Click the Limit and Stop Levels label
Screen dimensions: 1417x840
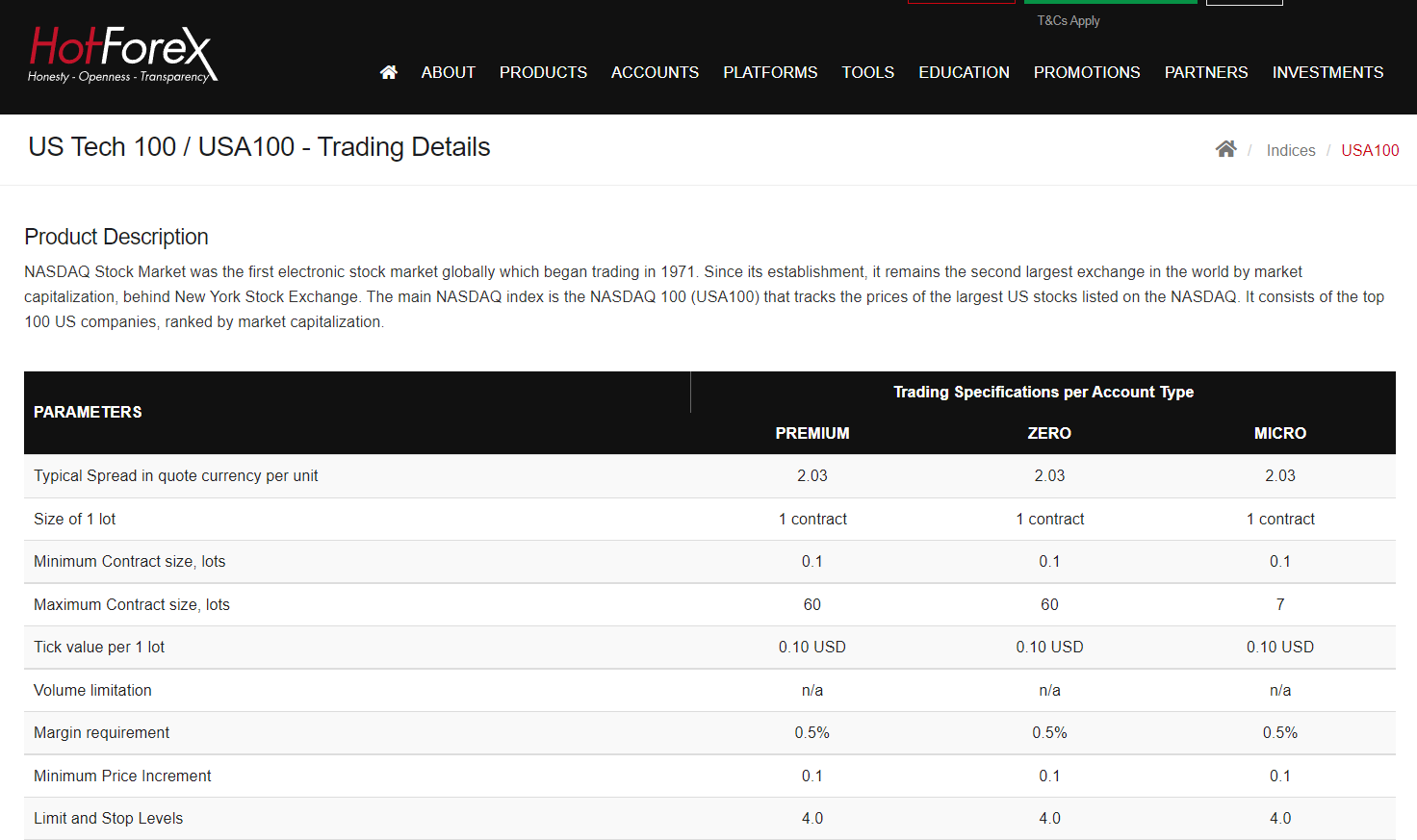point(108,818)
